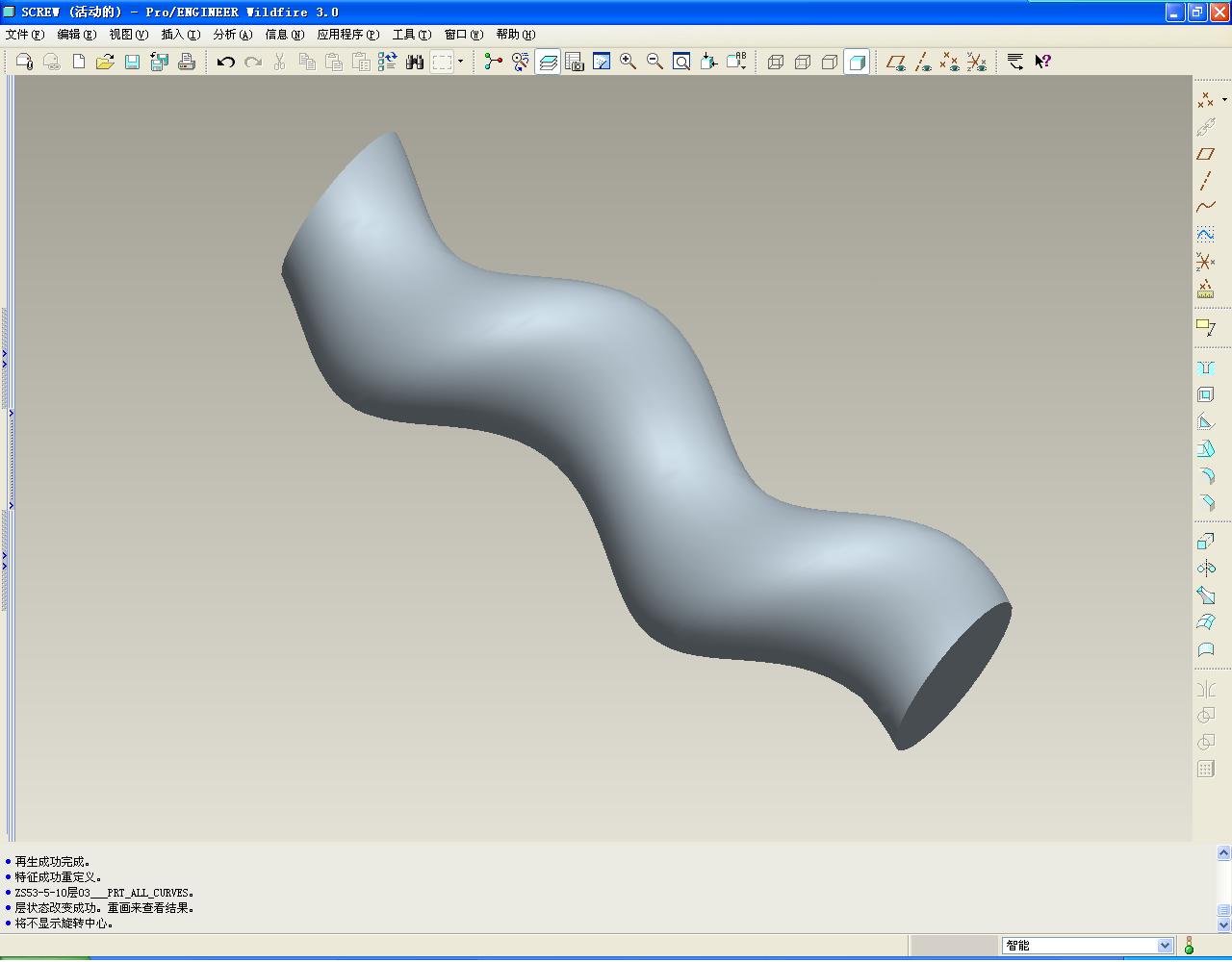Open a file with the folder icon
Screen dimensions: 1232x962
pos(105,62)
